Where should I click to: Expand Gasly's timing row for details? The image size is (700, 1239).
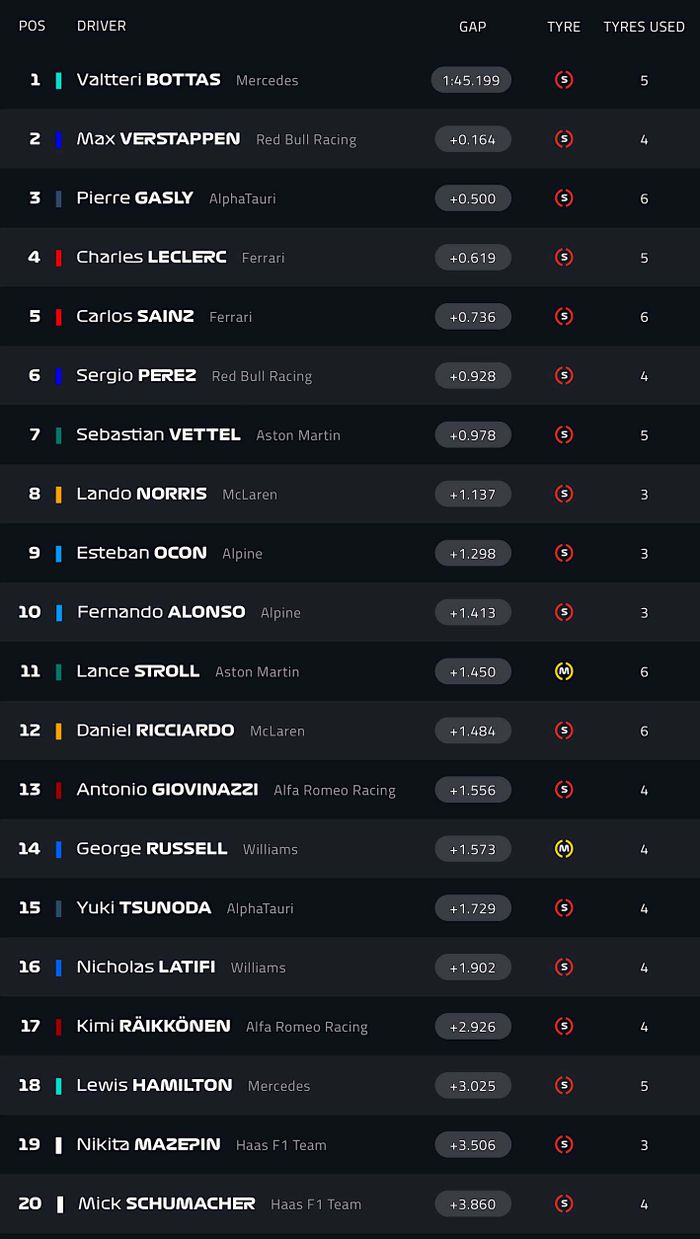[x=350, y=198]
